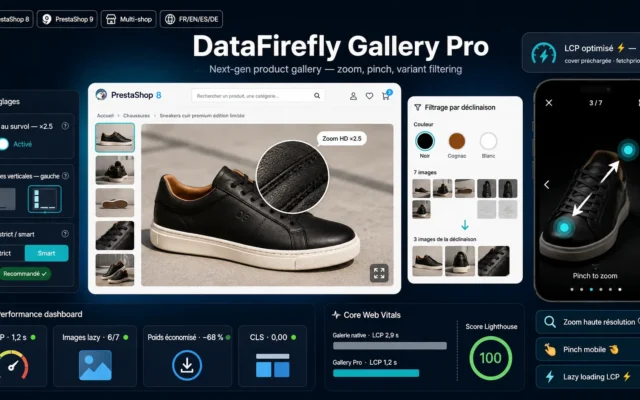Click the PrestaShop 9 badge

(x=67, y=19)
